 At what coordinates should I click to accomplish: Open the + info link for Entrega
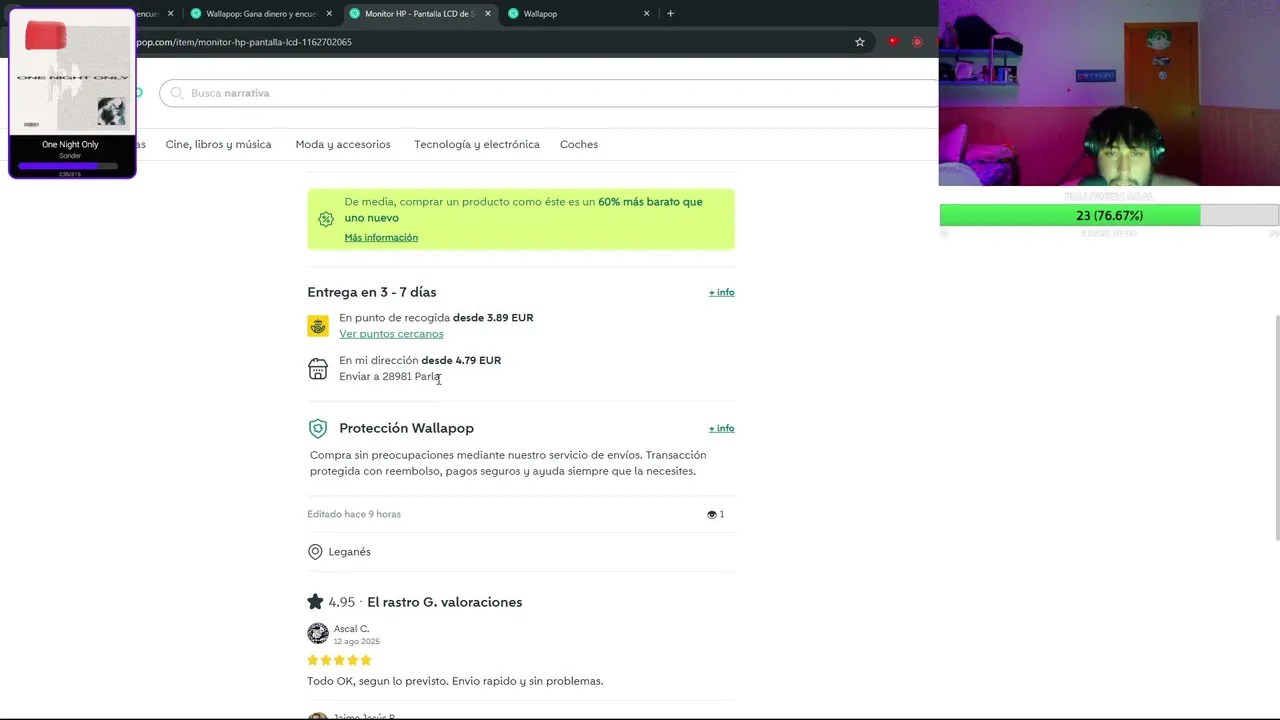[721, 292]
